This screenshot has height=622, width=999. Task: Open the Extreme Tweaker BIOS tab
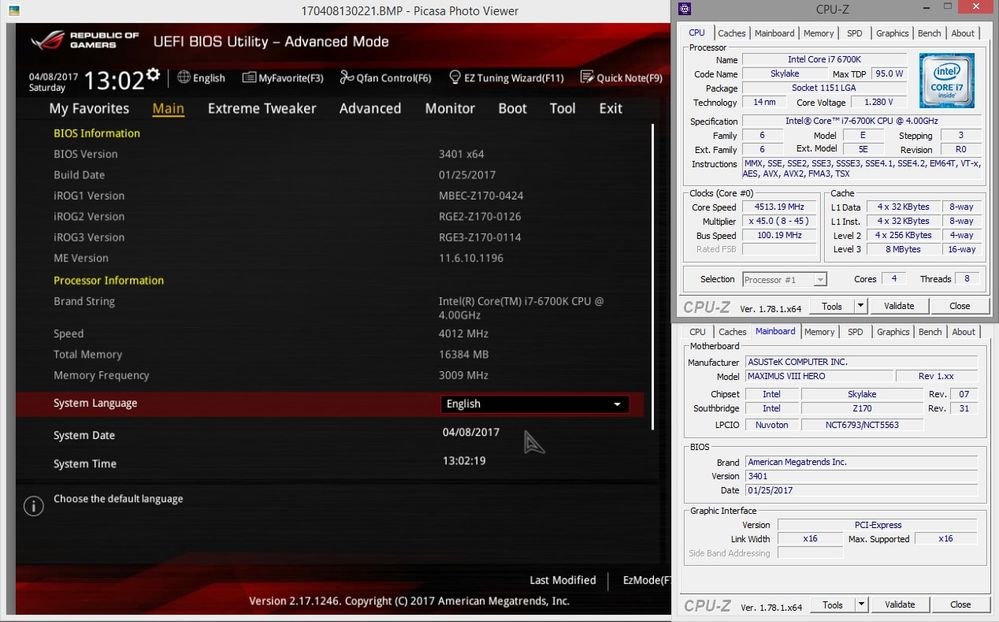click(x=262, y=108)
